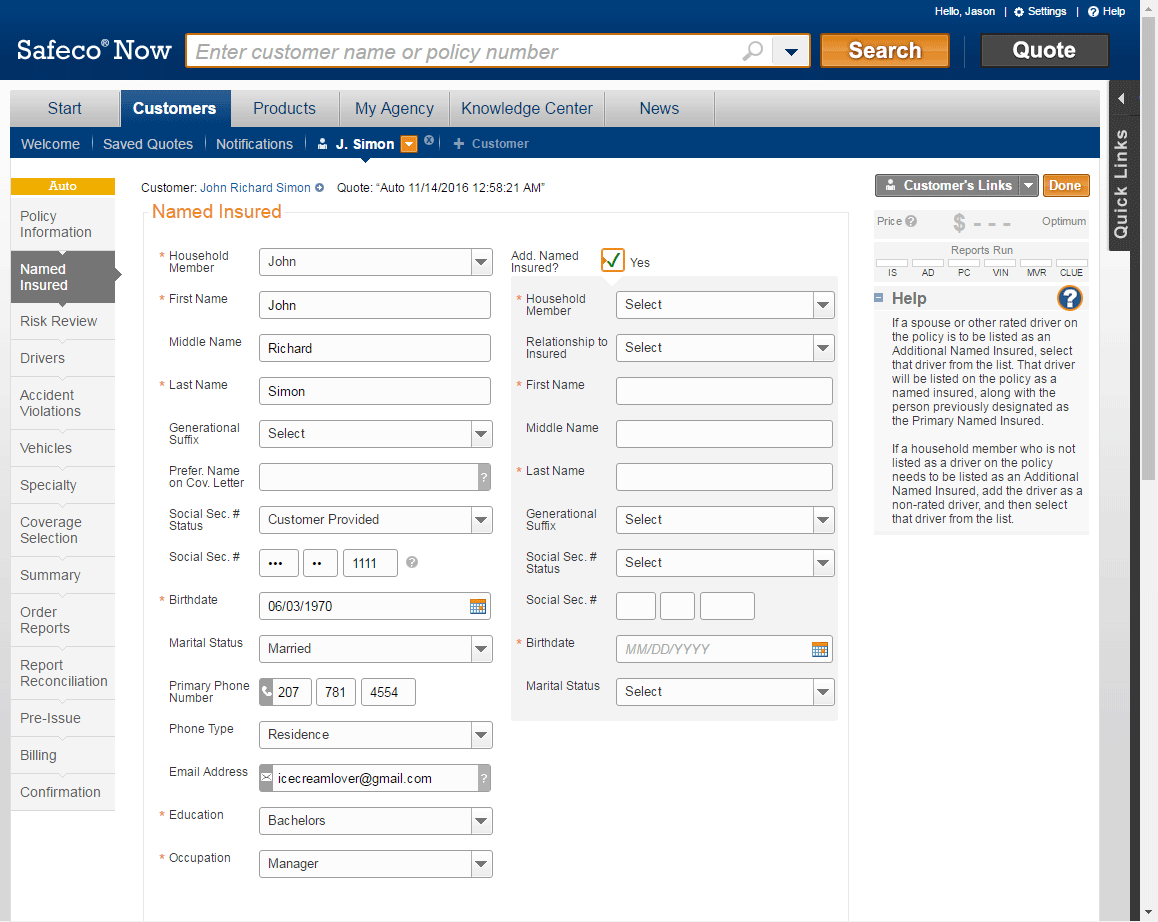Switch to the Knowledge Center tab
1158x922 pixels.
[526, 108]
